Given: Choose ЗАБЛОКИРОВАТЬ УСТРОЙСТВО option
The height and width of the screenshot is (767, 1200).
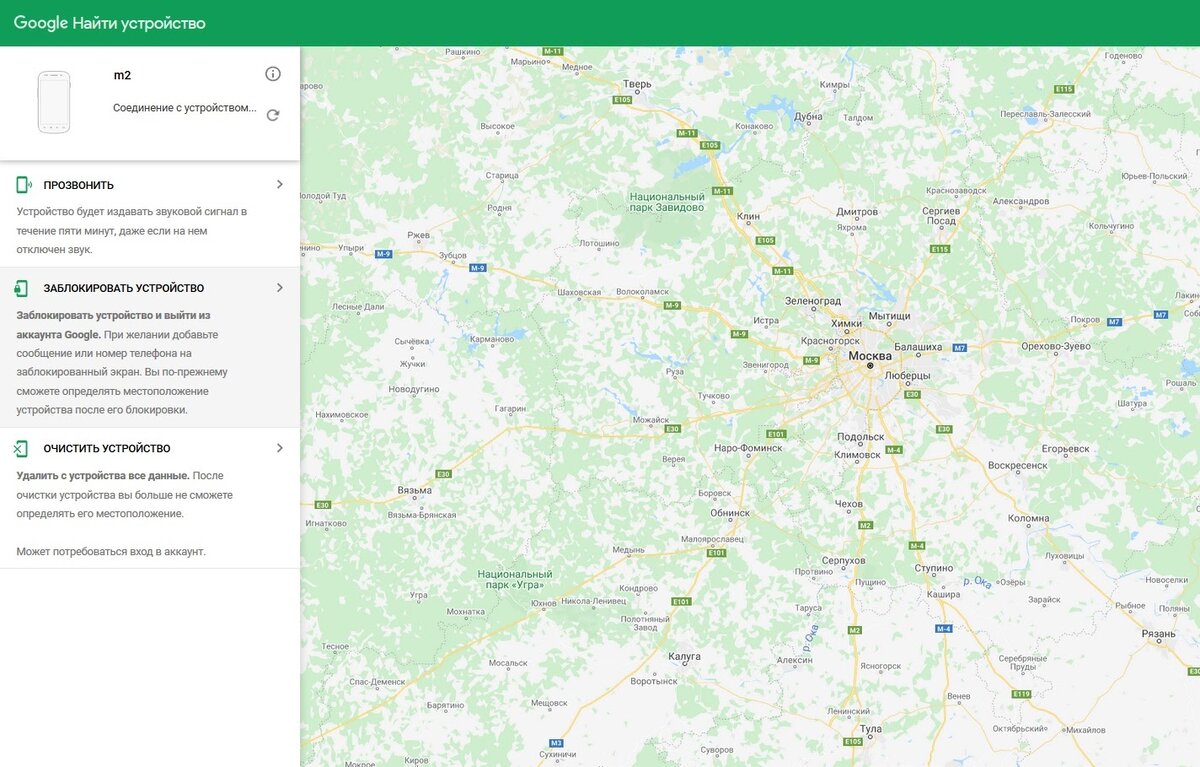Looking at the screenshot, I should (150, 348).
